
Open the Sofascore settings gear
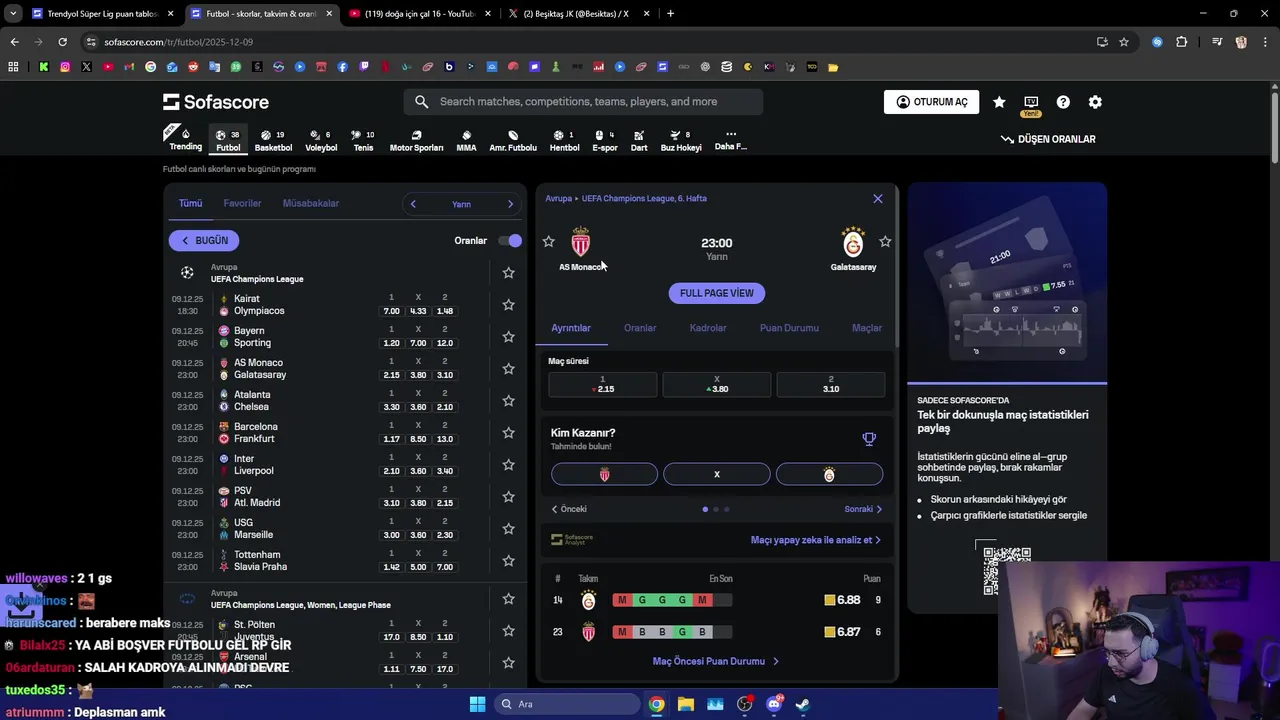click(x=1095, y=102)
